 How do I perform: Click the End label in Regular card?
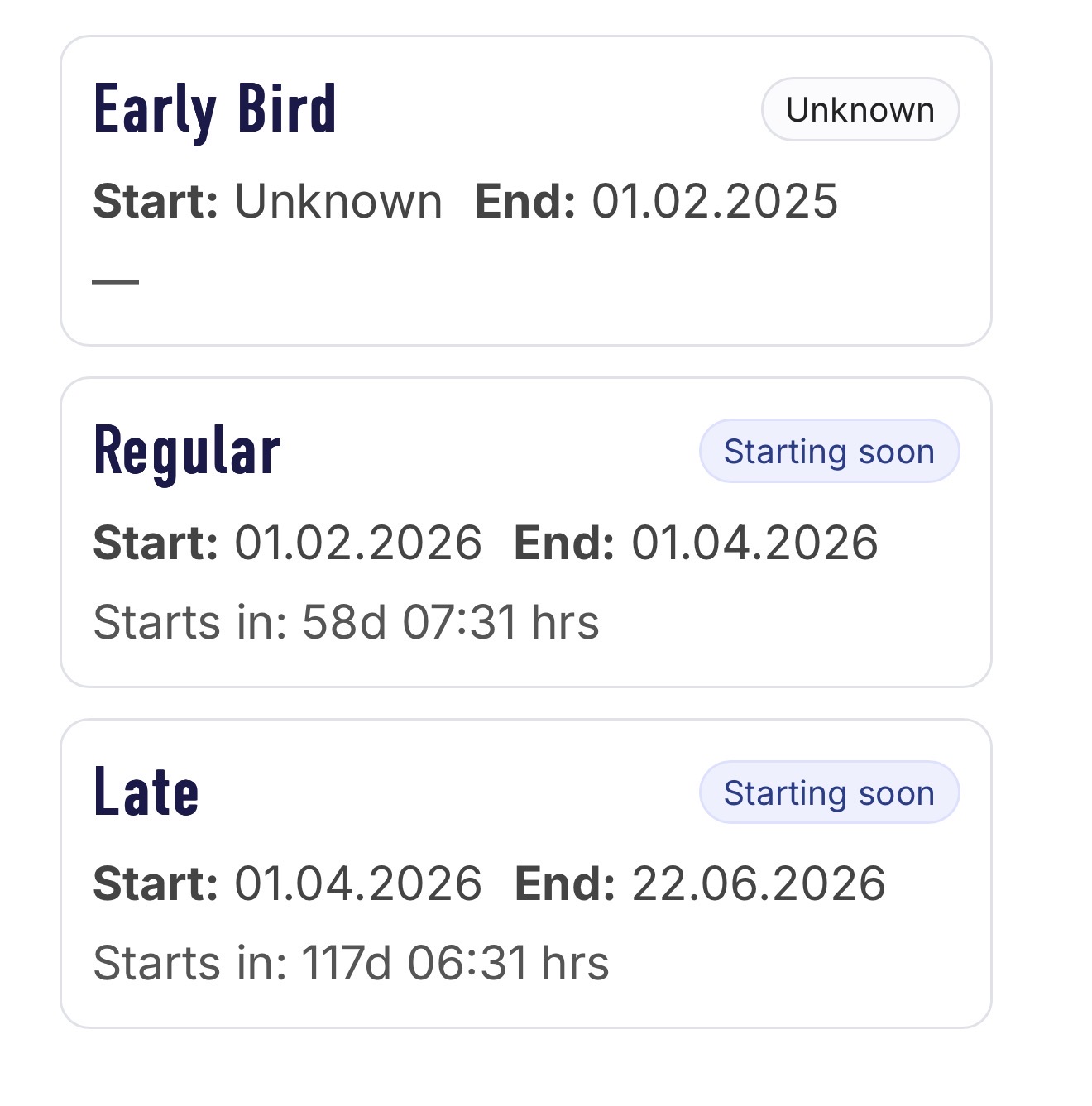[x=564, y=543]
